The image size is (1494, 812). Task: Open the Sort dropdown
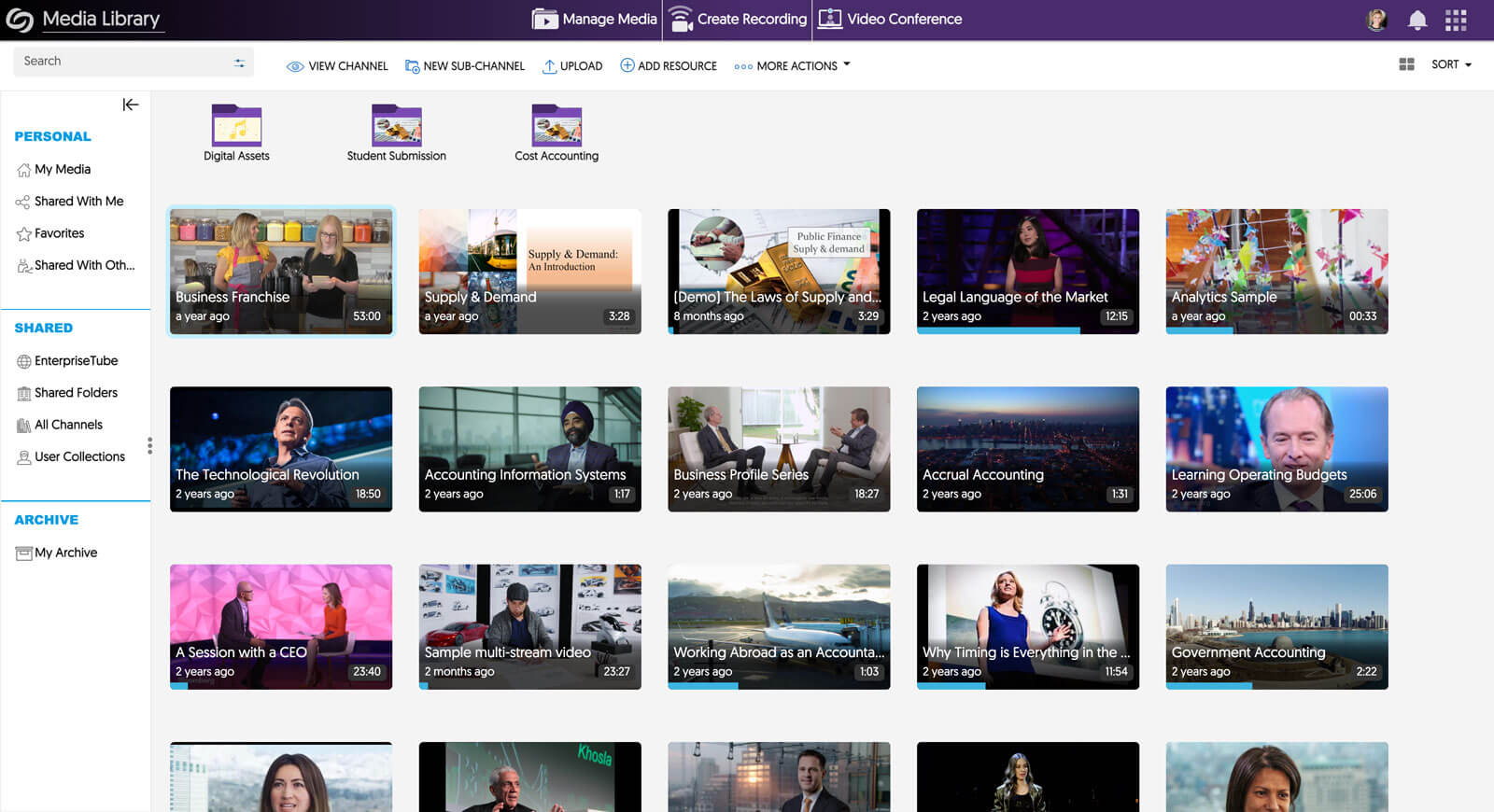(x=1451, y=64)
